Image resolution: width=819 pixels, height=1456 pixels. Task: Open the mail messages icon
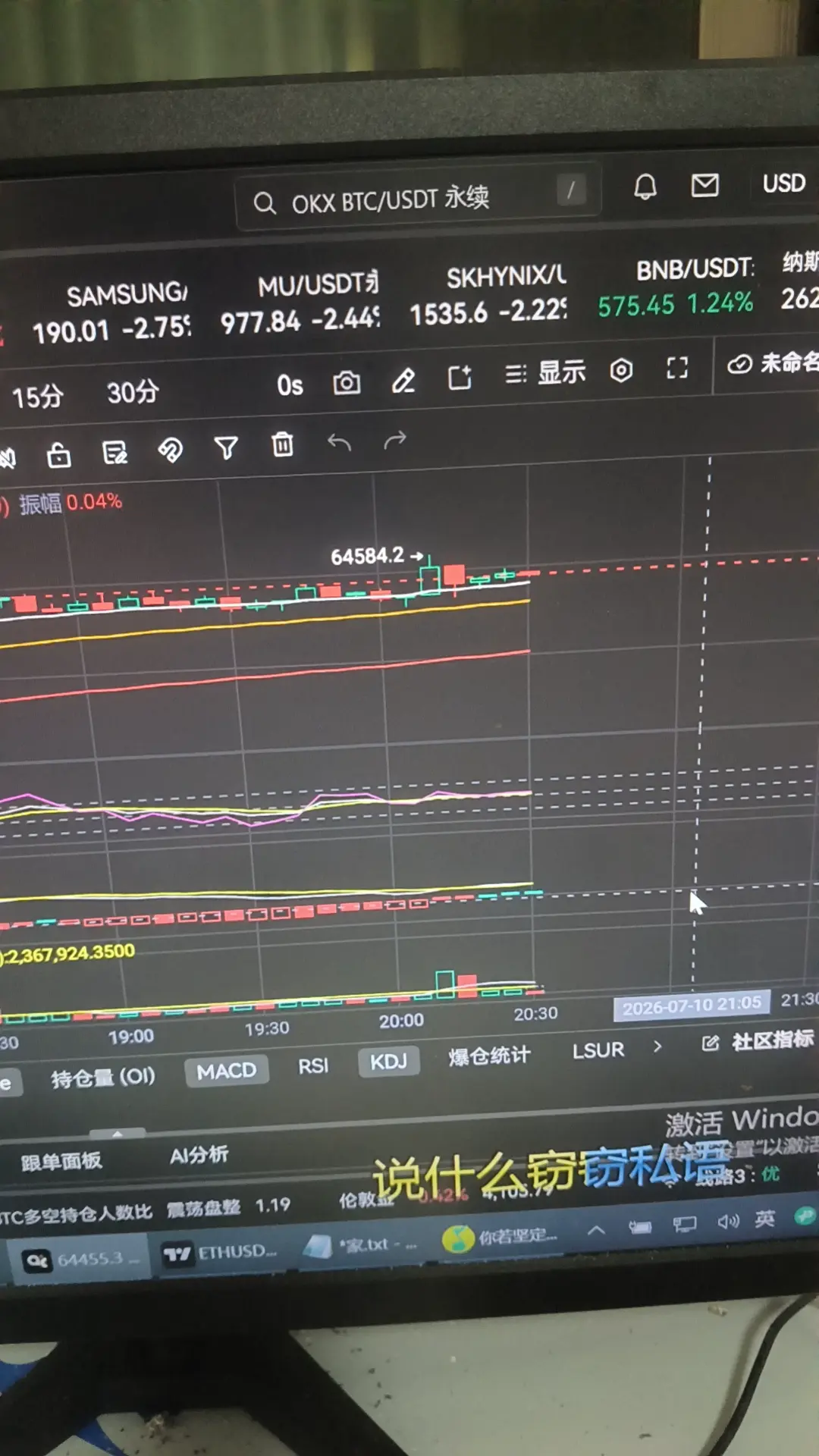coord(704,184)
